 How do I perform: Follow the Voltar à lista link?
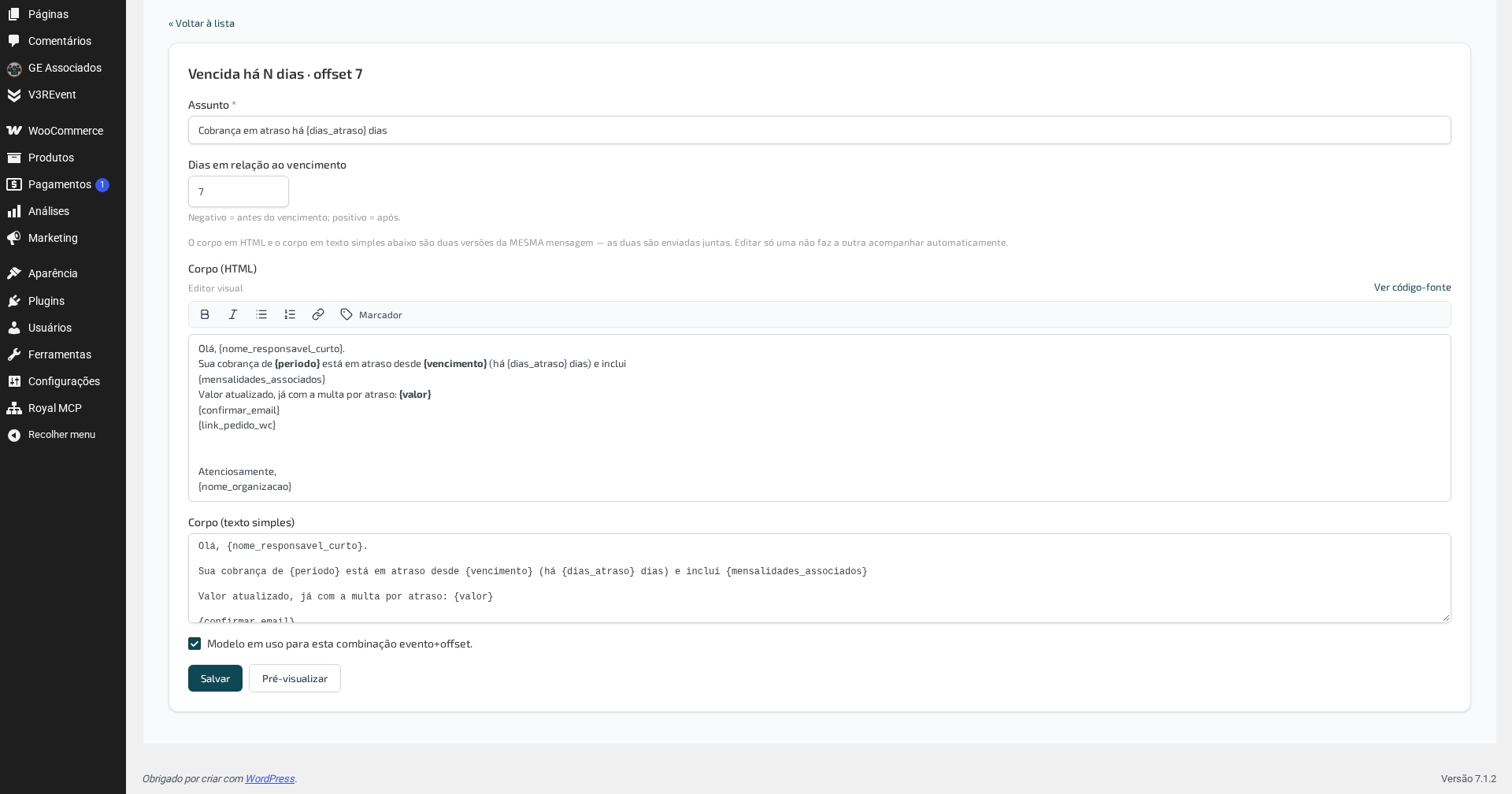point(202,24)
